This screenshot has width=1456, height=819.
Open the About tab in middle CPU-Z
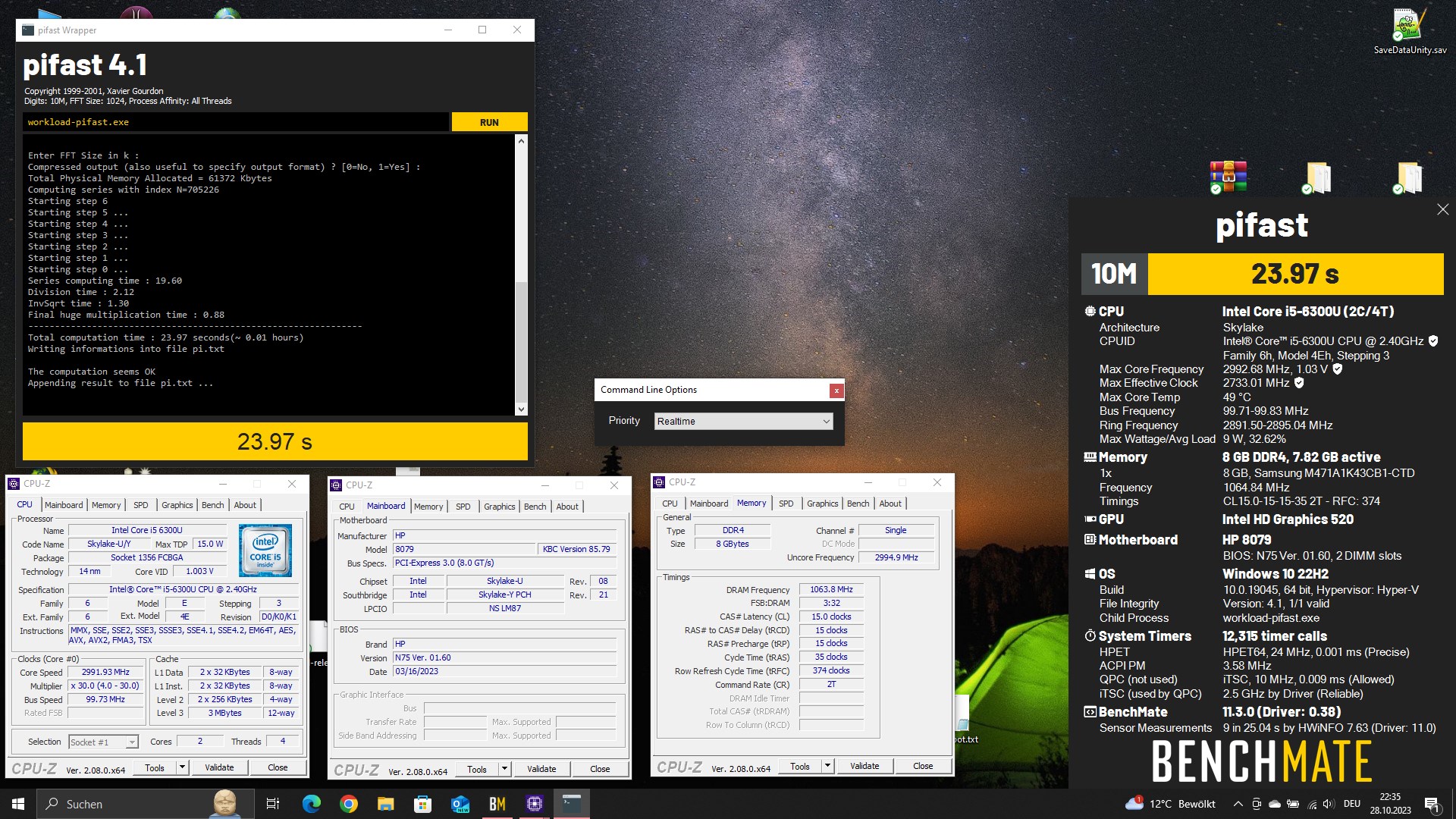pyautogui.click(x=567, y=507)
